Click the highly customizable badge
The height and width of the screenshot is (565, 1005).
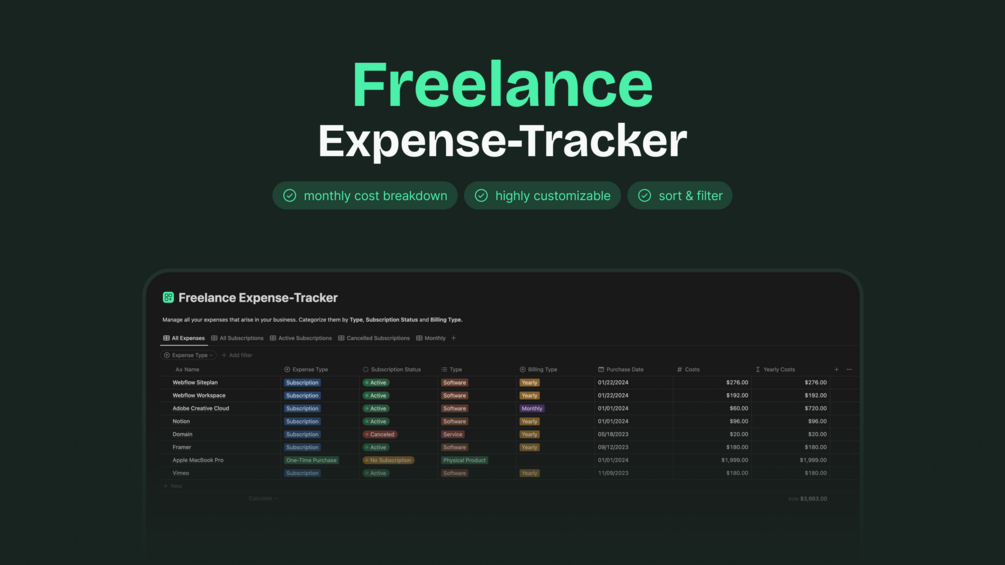point(542,195)
